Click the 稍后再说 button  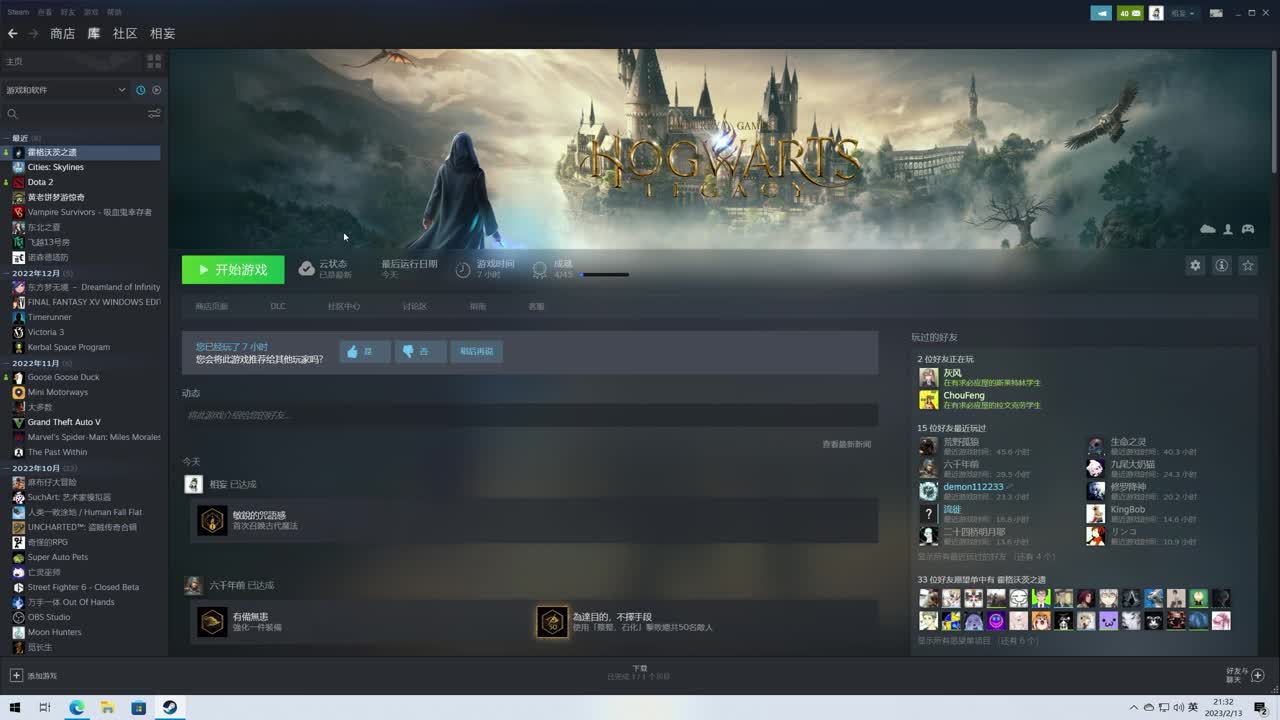[x=477, y=351]
